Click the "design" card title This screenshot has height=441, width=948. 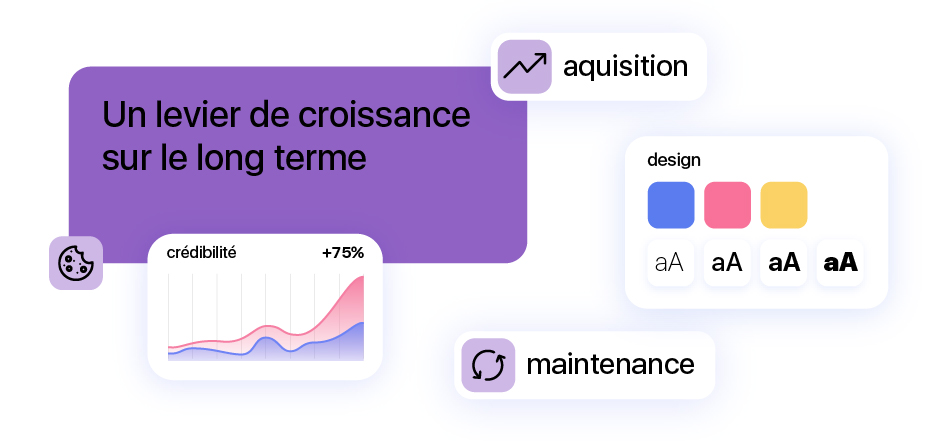pos(674,160)
